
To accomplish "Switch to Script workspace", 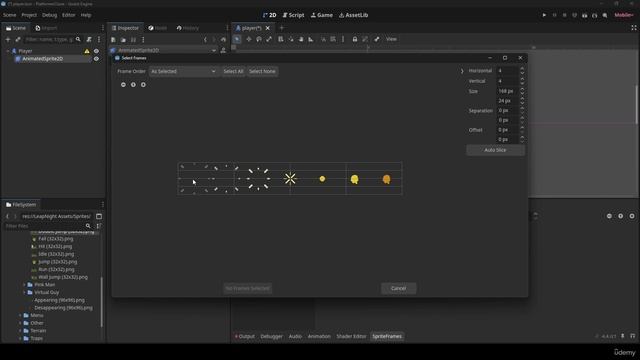I will click(293, 15).
